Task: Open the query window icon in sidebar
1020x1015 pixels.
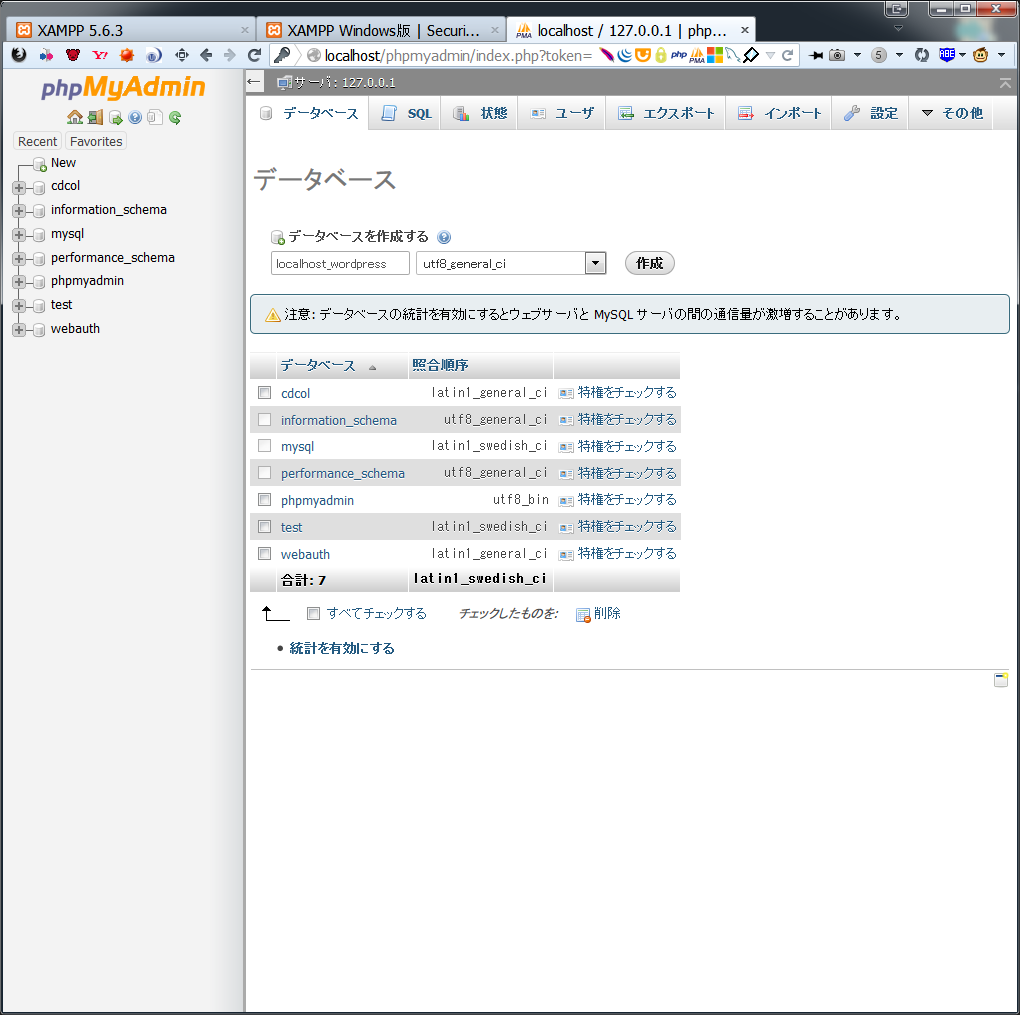Action: [116, 117]
